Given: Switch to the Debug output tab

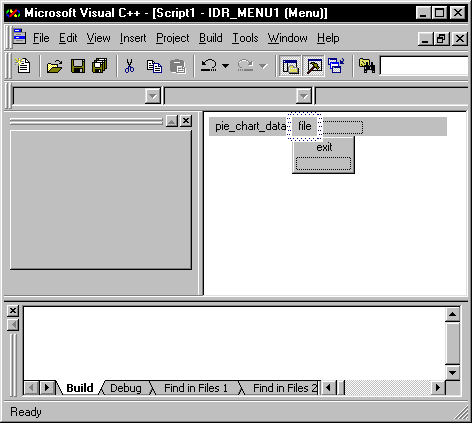Looking at the screenshot, I should pos(126,388).
